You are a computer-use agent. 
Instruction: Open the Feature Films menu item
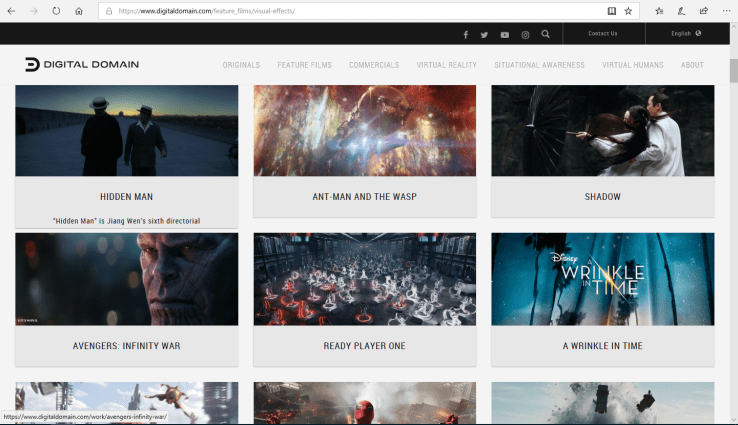point(304,65)
